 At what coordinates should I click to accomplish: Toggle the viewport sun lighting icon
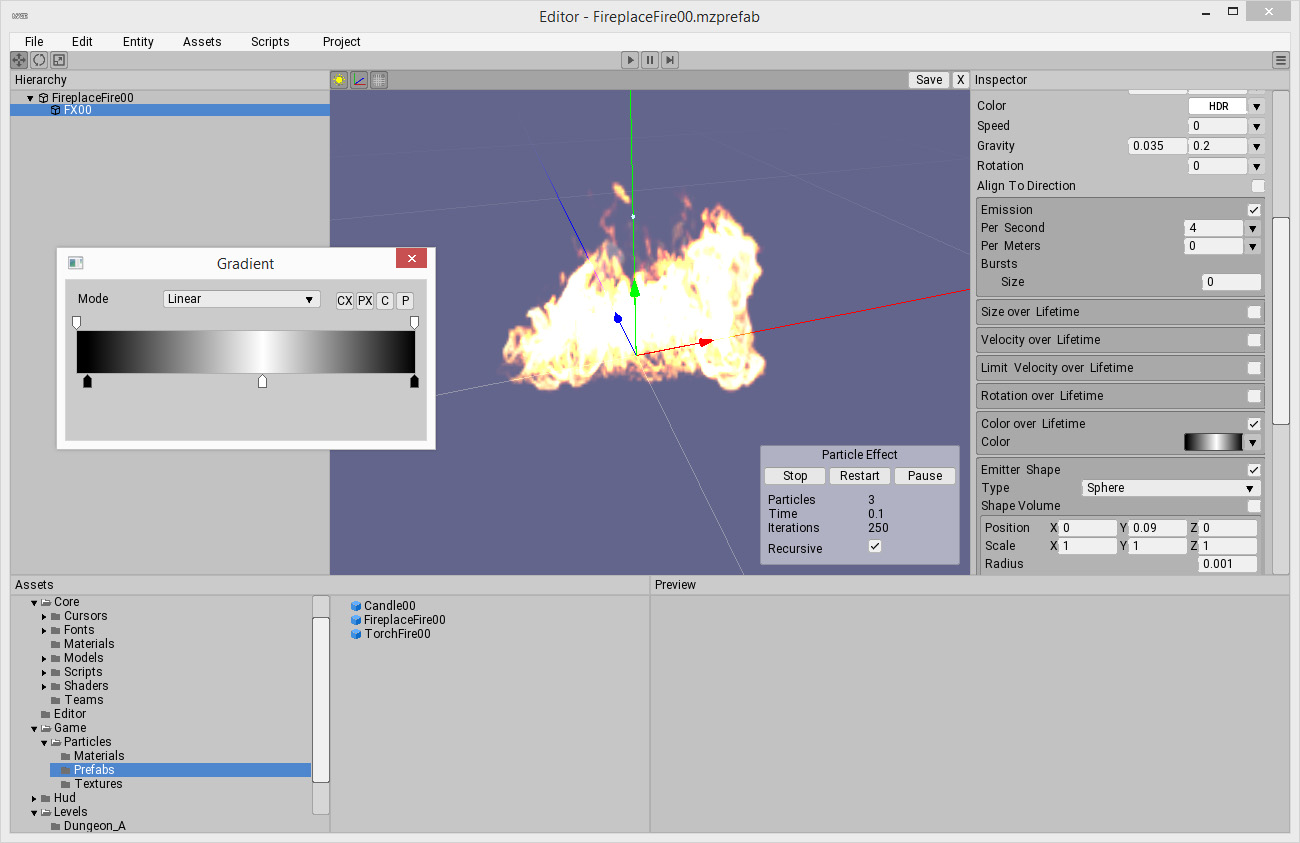339,80
